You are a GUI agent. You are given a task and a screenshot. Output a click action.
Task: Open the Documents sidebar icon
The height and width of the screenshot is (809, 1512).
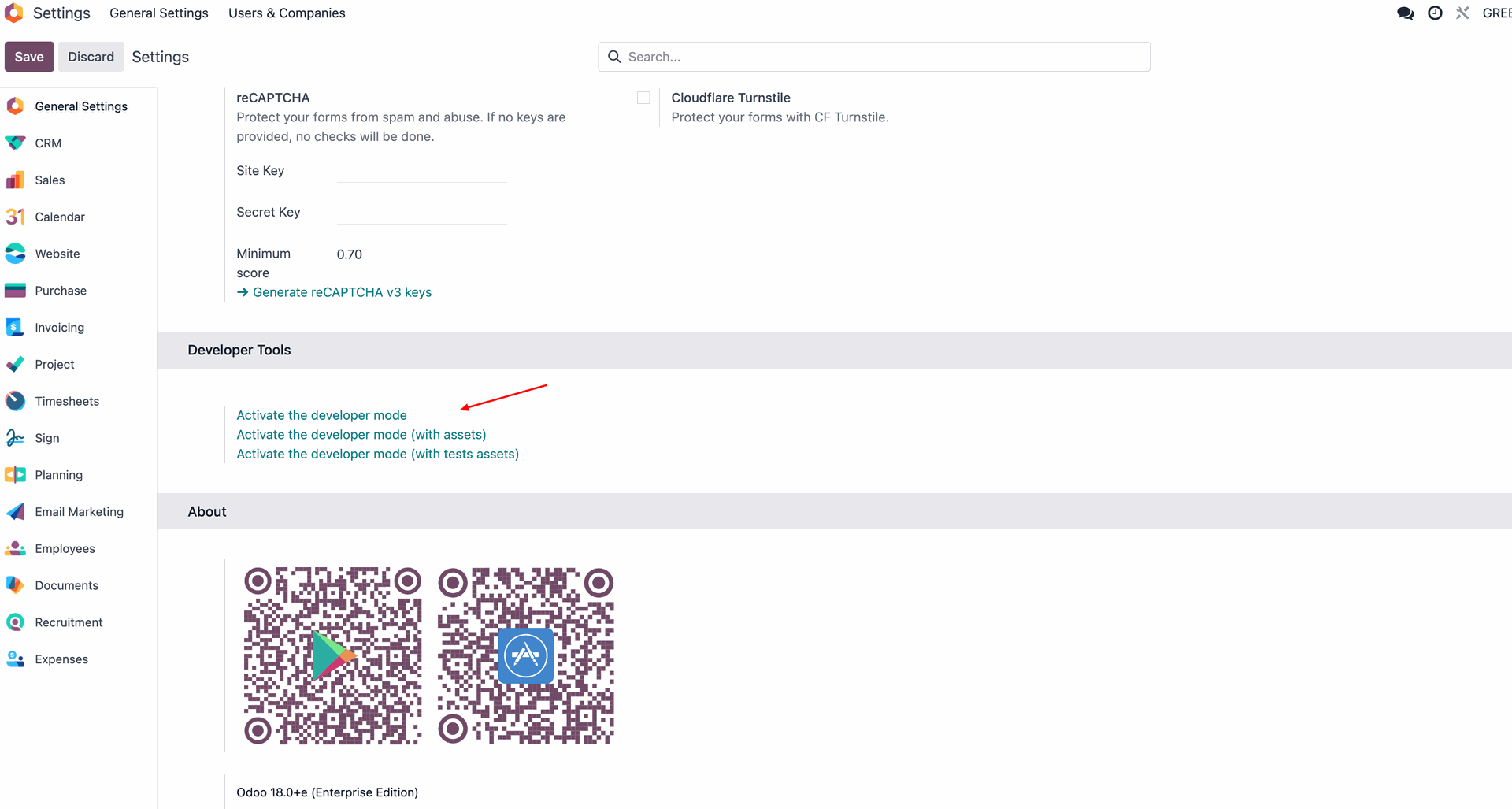(x=15, y=585)
